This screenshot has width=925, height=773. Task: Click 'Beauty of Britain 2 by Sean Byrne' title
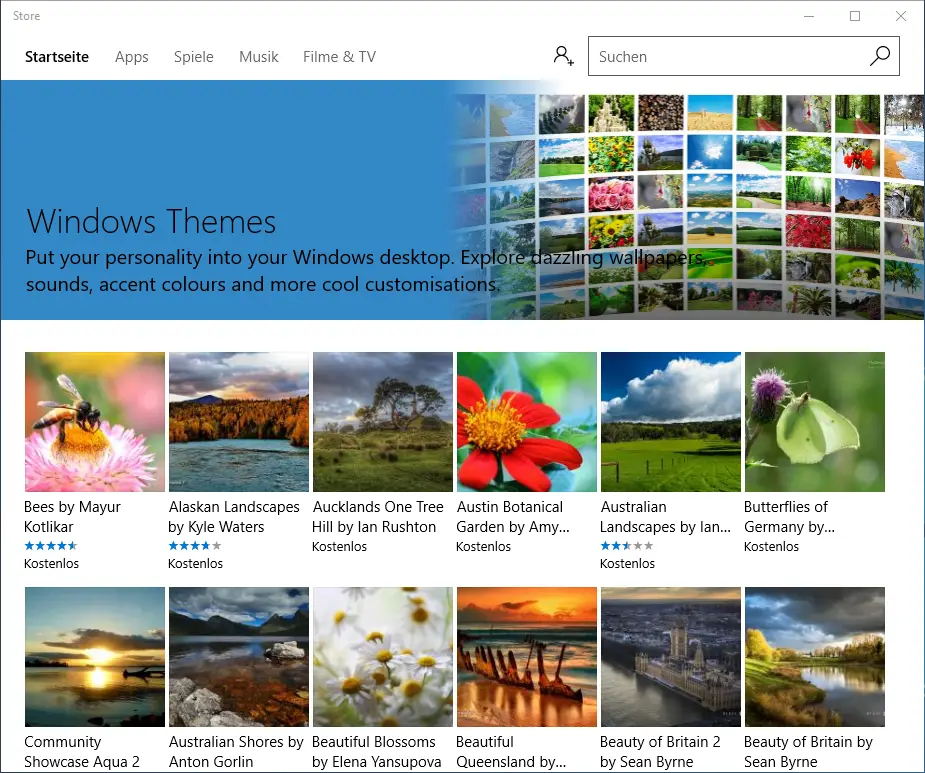[660, 752]
